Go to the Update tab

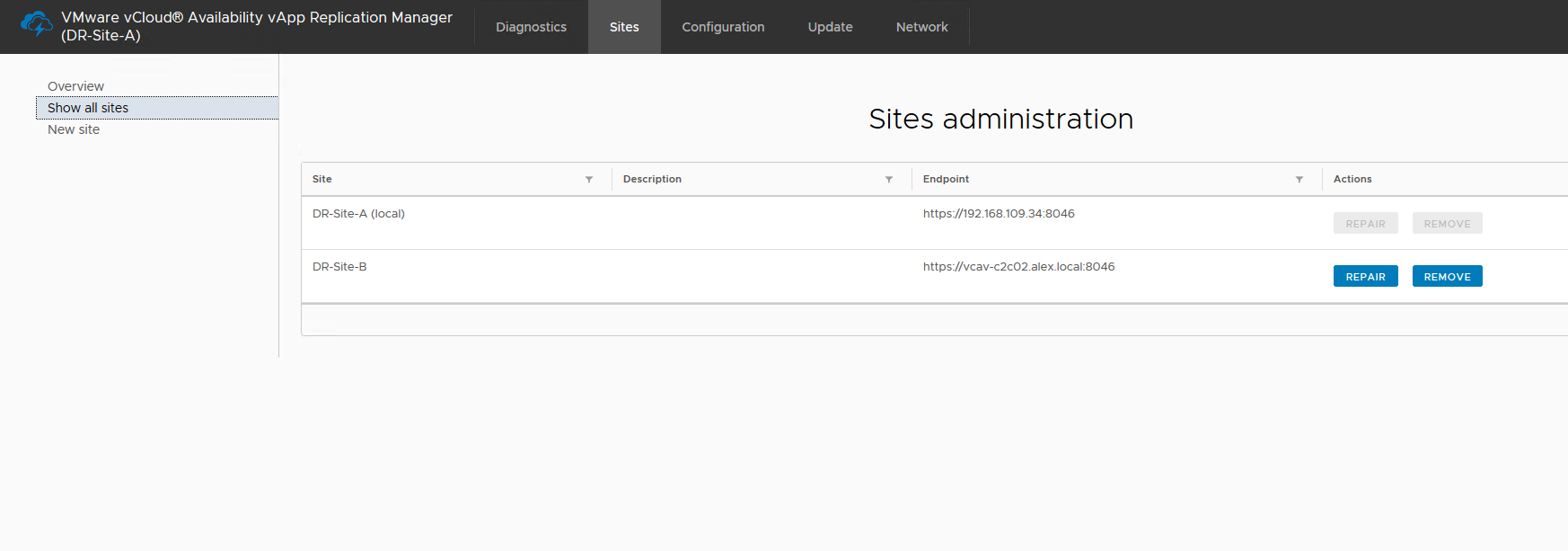830,27
